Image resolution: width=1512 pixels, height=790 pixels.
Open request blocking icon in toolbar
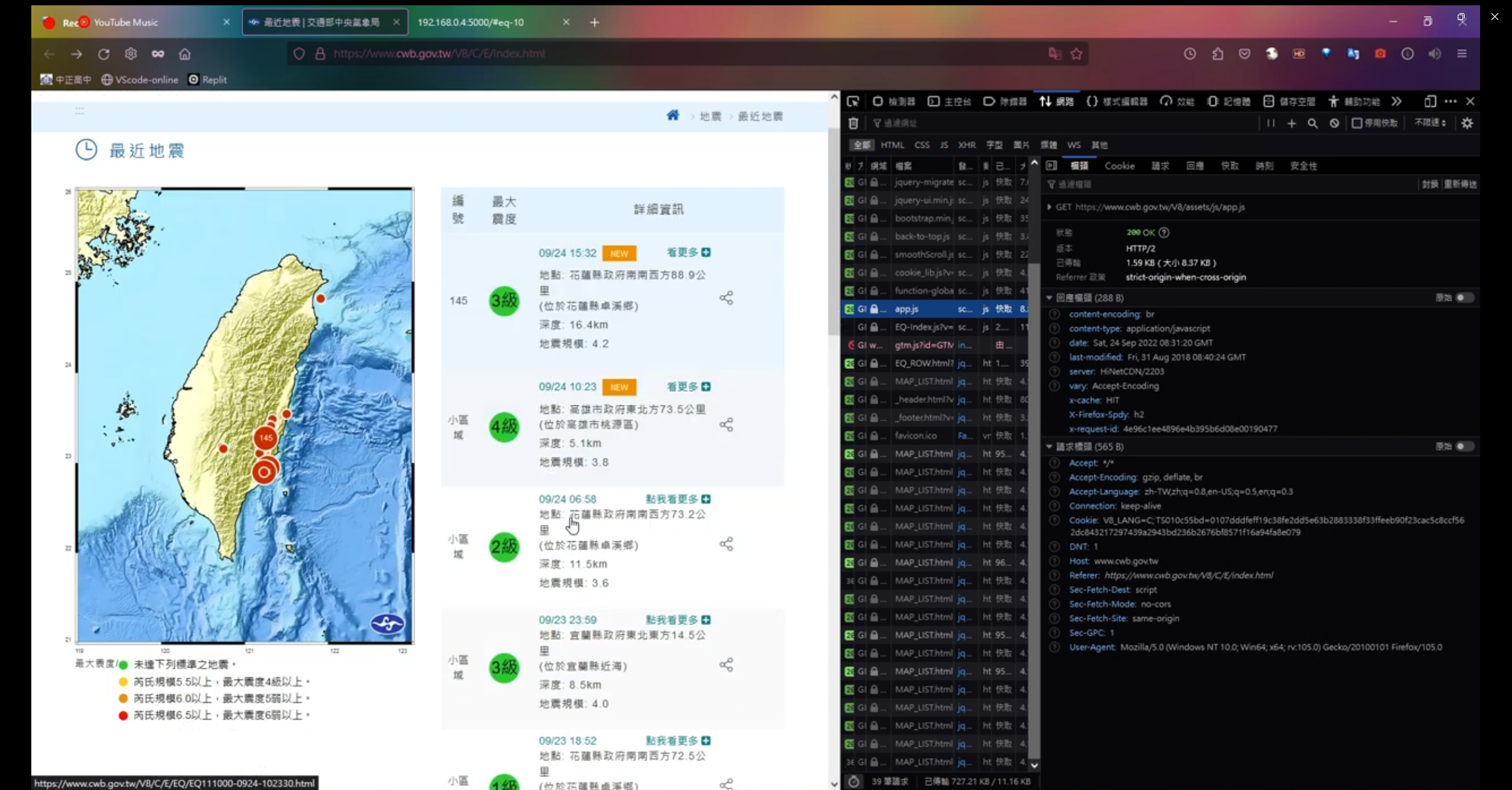click(1334, 123)
